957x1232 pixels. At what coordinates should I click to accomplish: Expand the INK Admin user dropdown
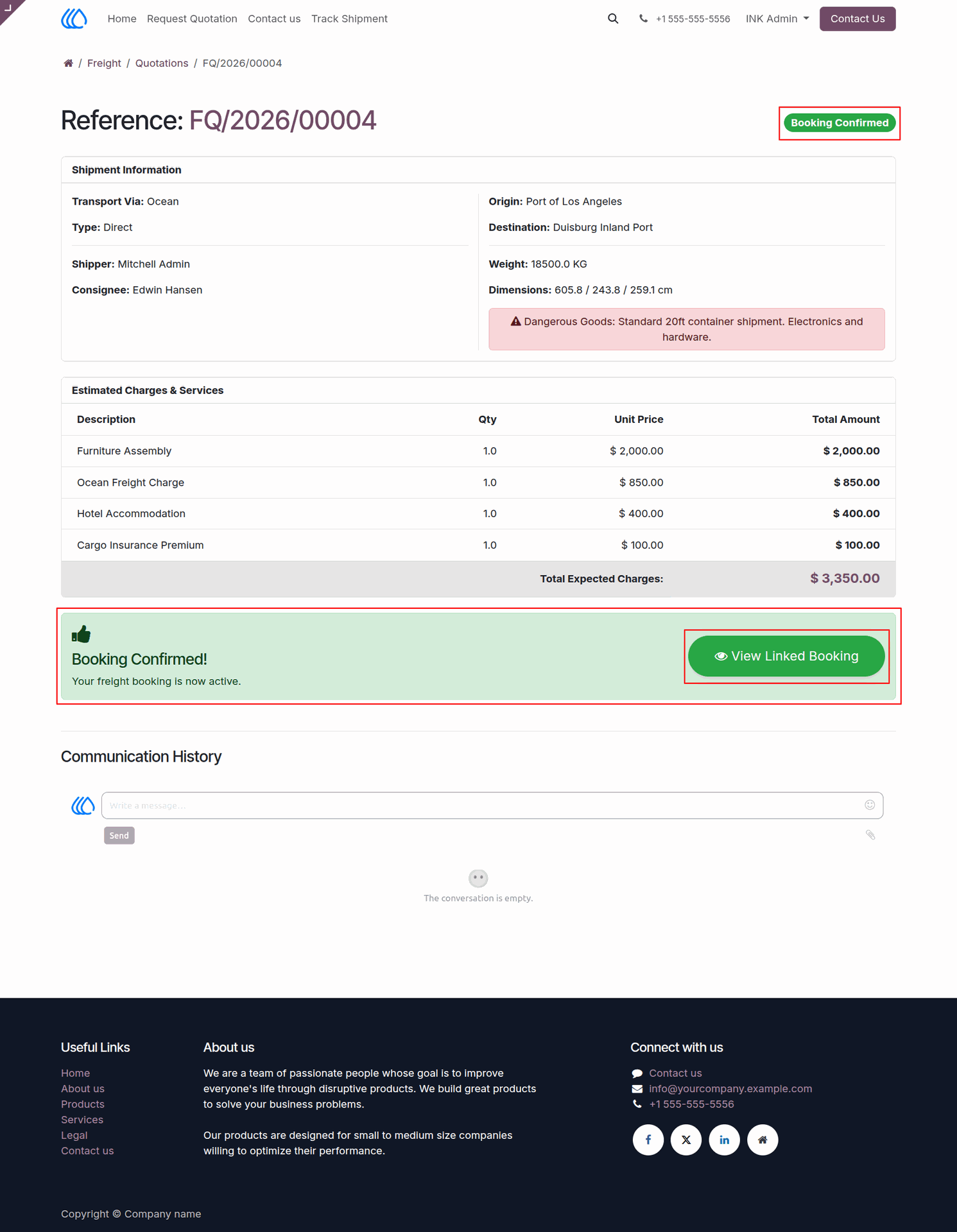(777, 19)
